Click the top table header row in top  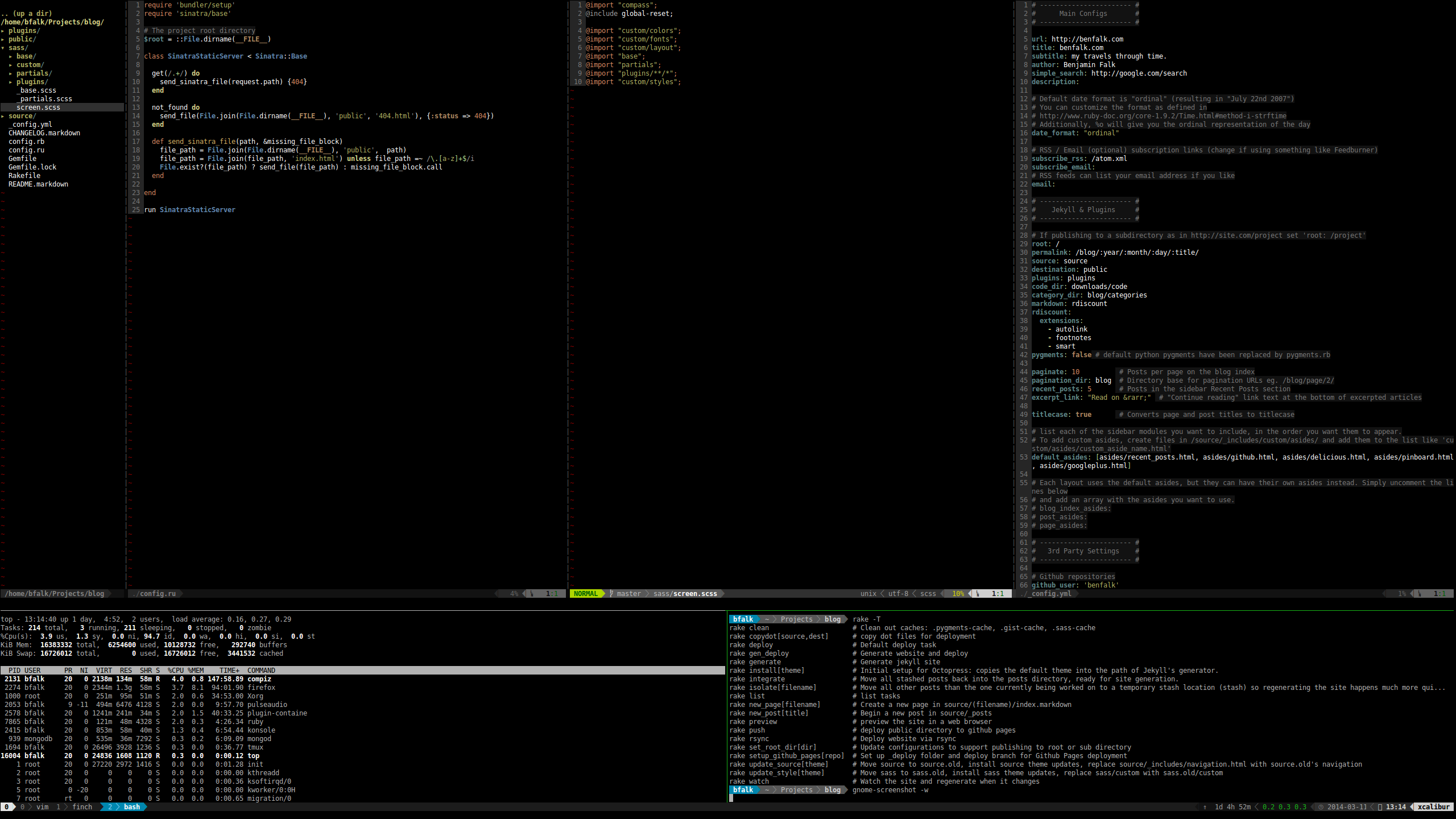click(363, 671)
